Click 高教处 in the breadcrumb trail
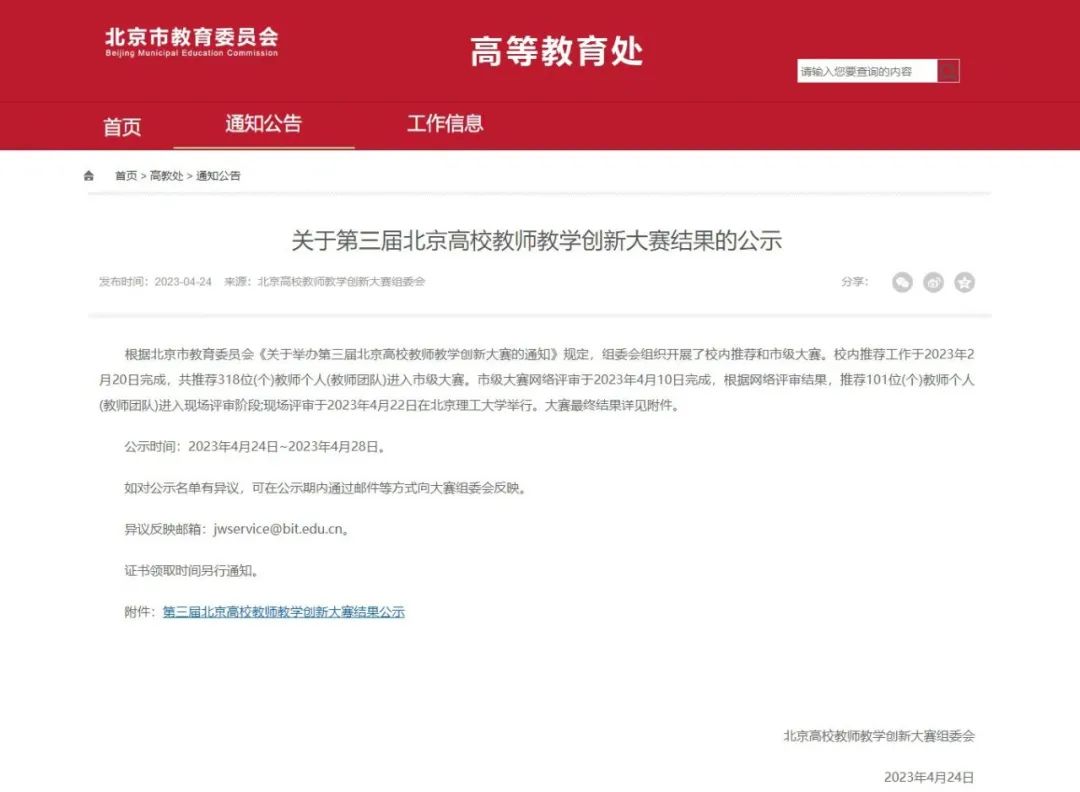 click(x=167, y=176)
